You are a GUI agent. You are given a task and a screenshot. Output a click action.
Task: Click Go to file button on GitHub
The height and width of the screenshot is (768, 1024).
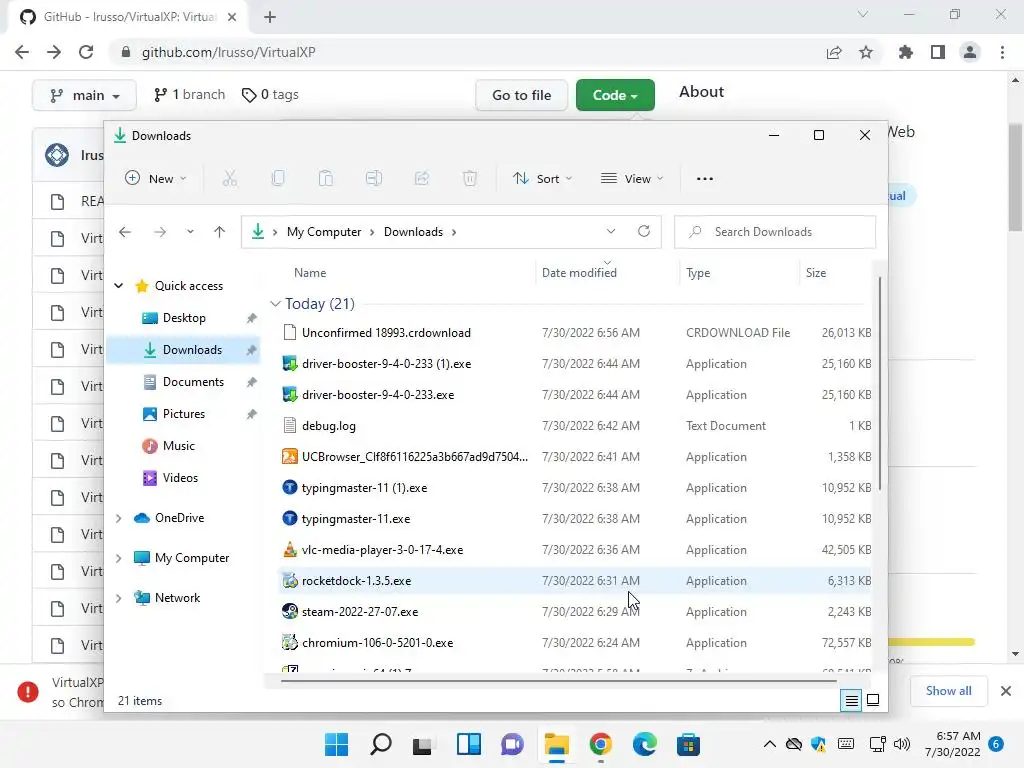(x=521, y=95)
